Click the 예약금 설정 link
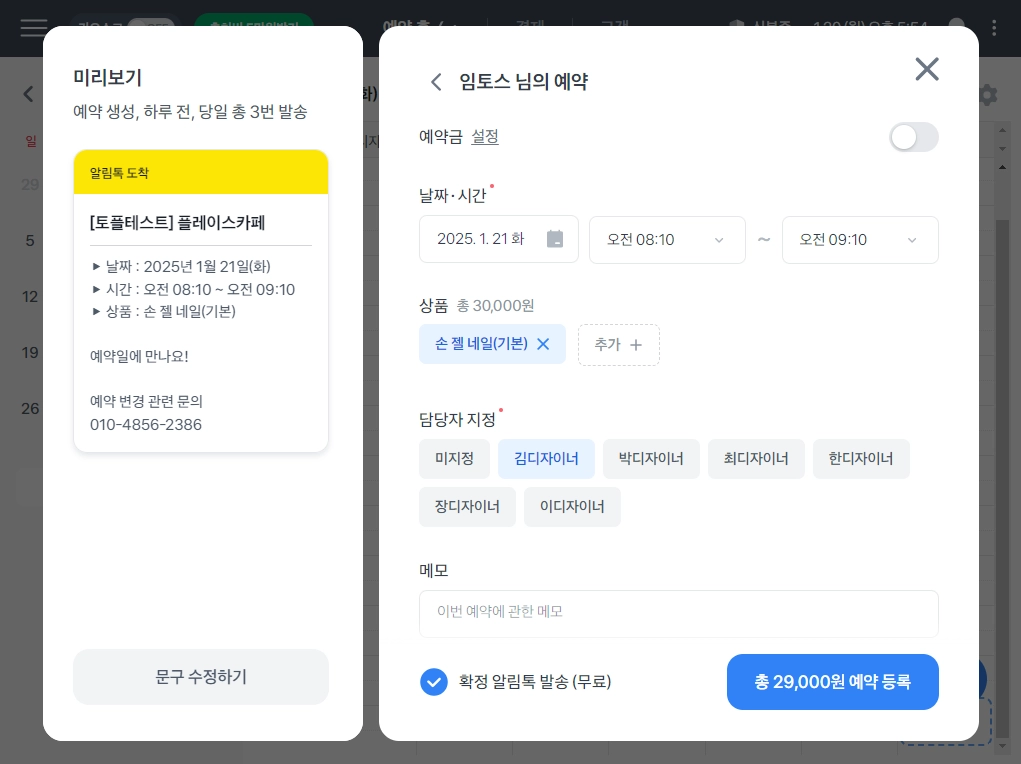This screenshot has height=764, width=1021. coord(485,137)
